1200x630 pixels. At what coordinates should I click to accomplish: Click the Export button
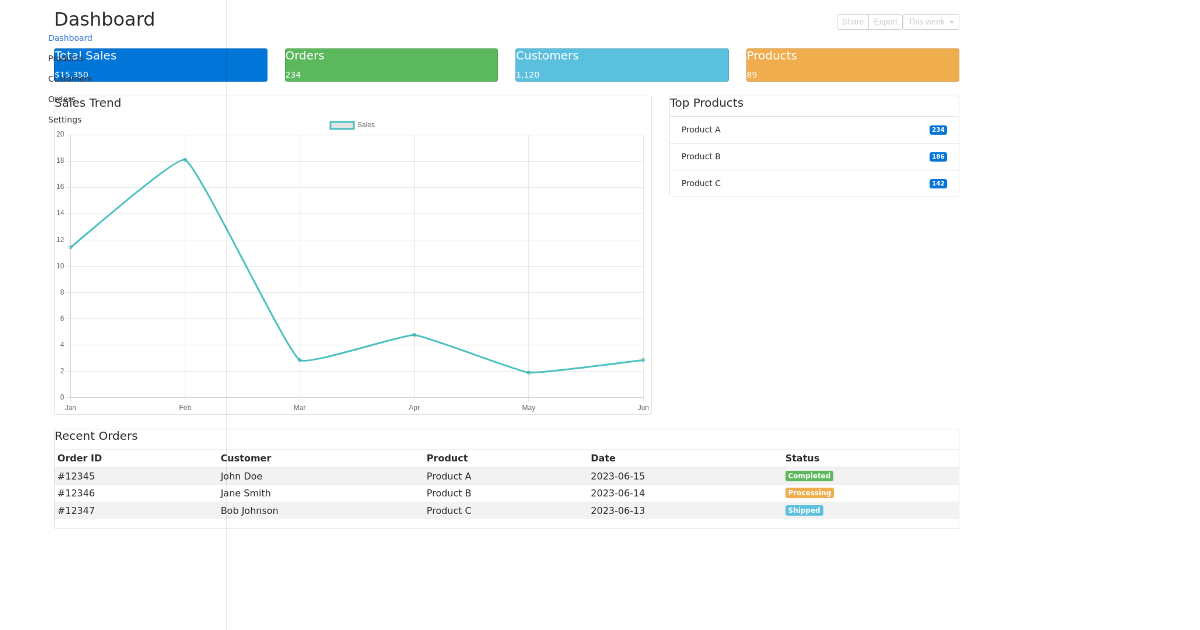(884, 21)
